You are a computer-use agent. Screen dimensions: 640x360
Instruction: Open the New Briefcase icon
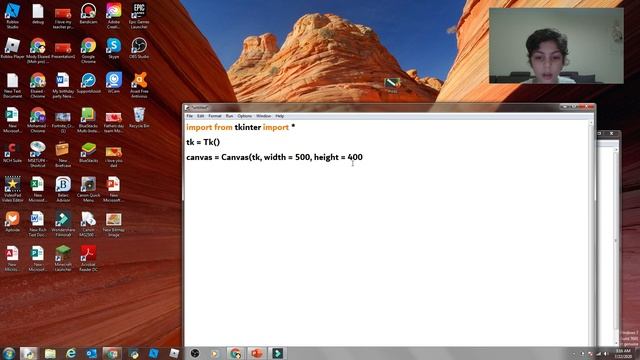click(63, 154)
